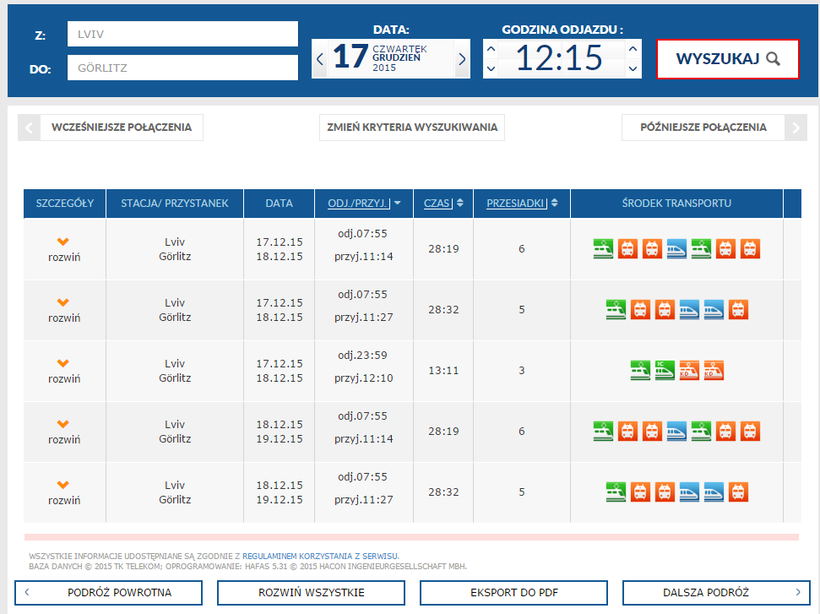Click the destination field containing Görlitz
The width and height of the screenshot is (820, 614).
point(182,68)
